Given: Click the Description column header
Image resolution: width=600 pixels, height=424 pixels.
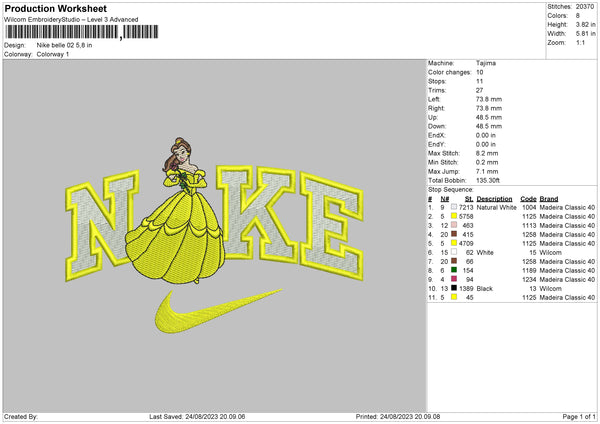Looking at the screenshot, I should point(494,199).
